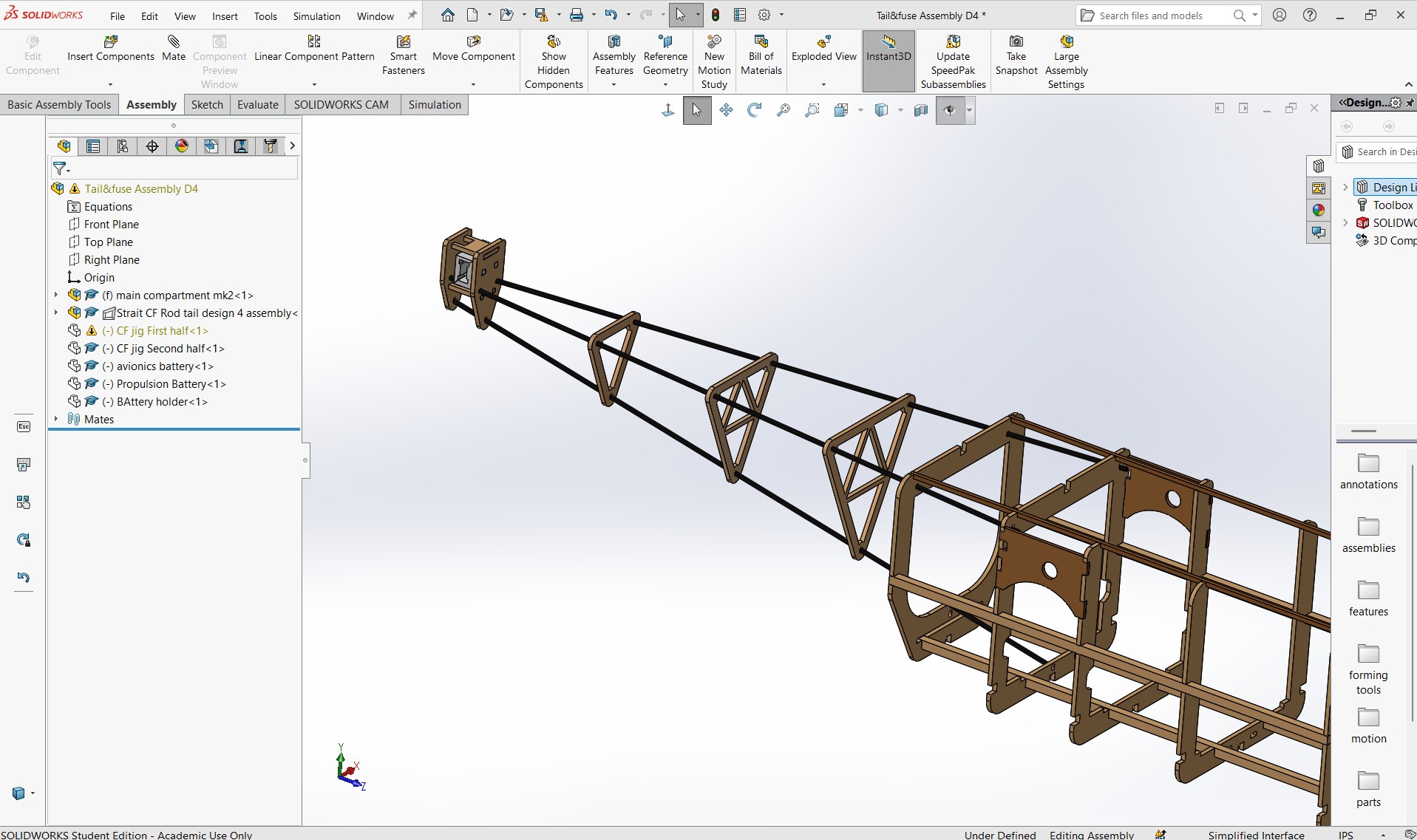The image size is (1417, 840).
Task: Open the File menu
Action: coord(118,16)
